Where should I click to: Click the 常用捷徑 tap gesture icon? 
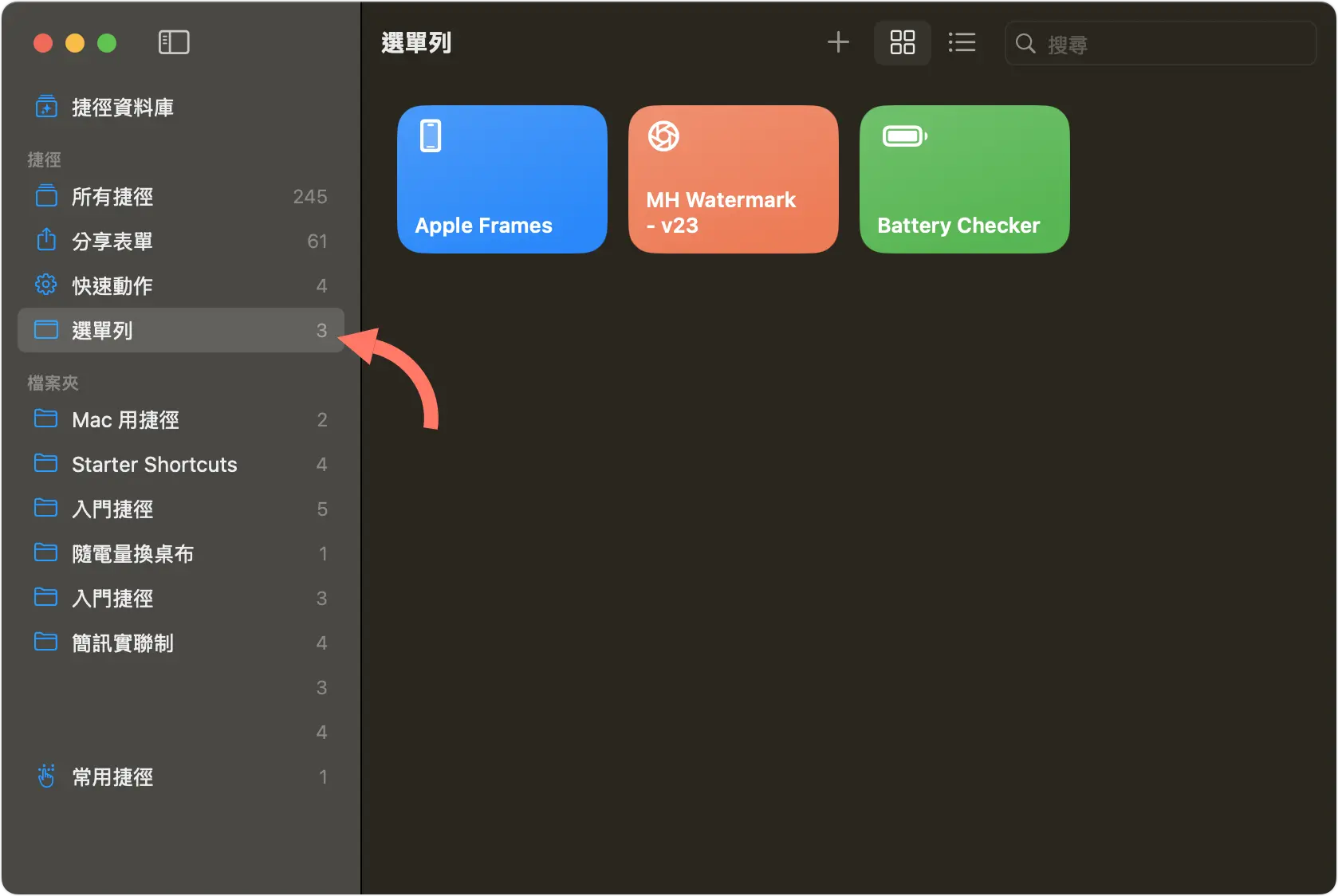pyautogui.click(x=46, y=776)
